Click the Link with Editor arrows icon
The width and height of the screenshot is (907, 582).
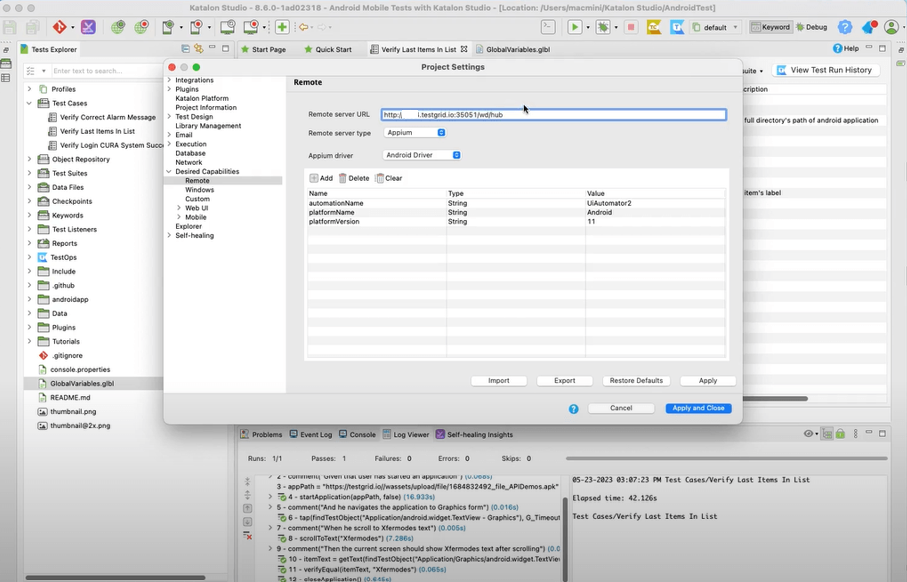(199, 49)
